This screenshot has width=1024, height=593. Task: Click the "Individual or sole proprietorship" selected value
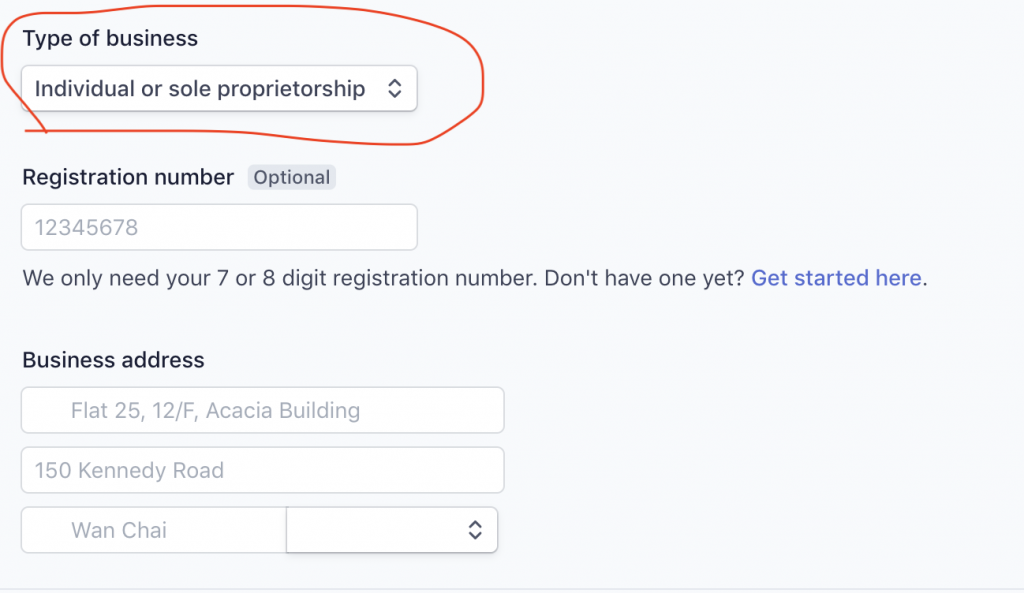200,89
